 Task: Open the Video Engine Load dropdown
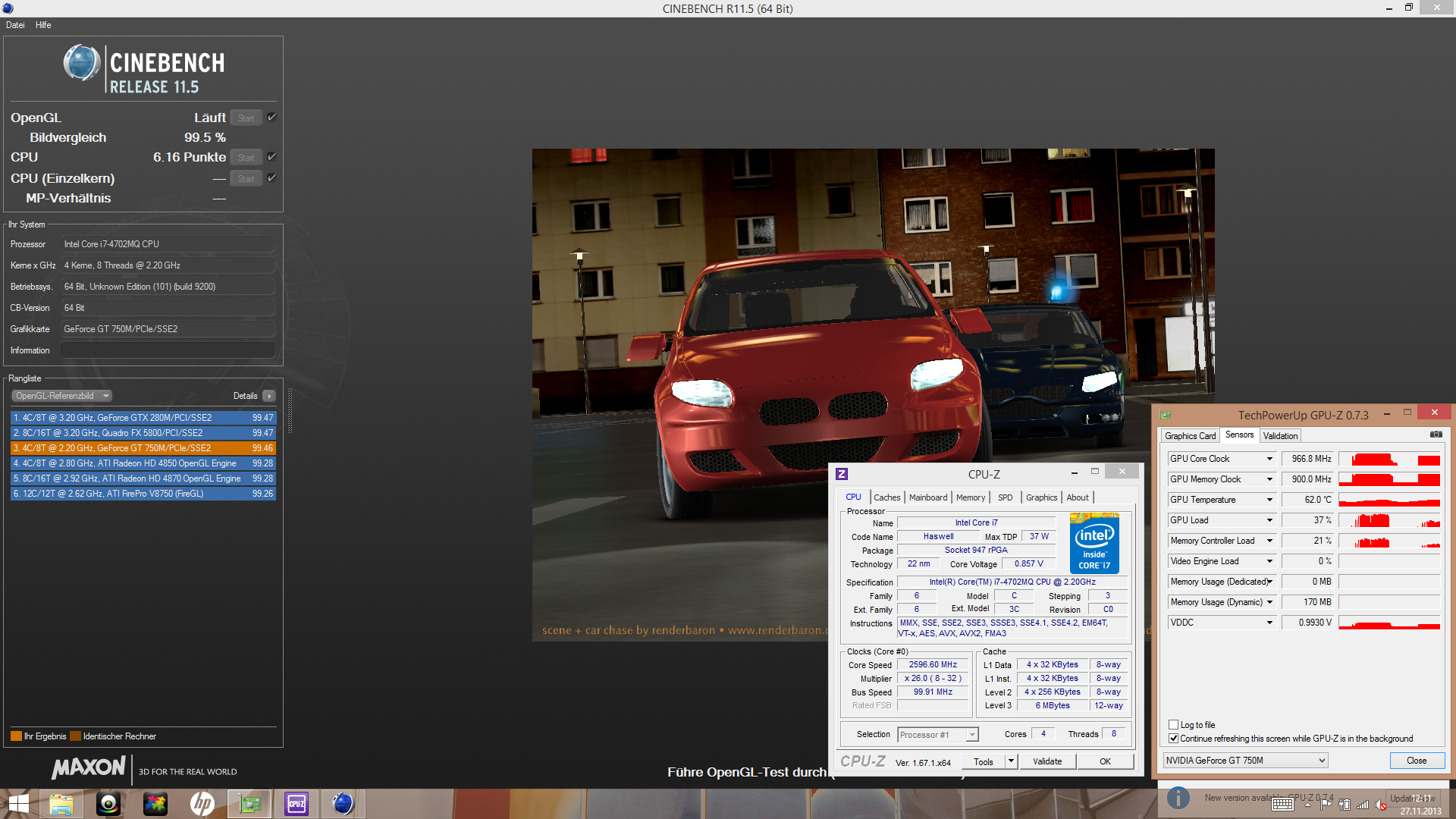[1269, 561]
